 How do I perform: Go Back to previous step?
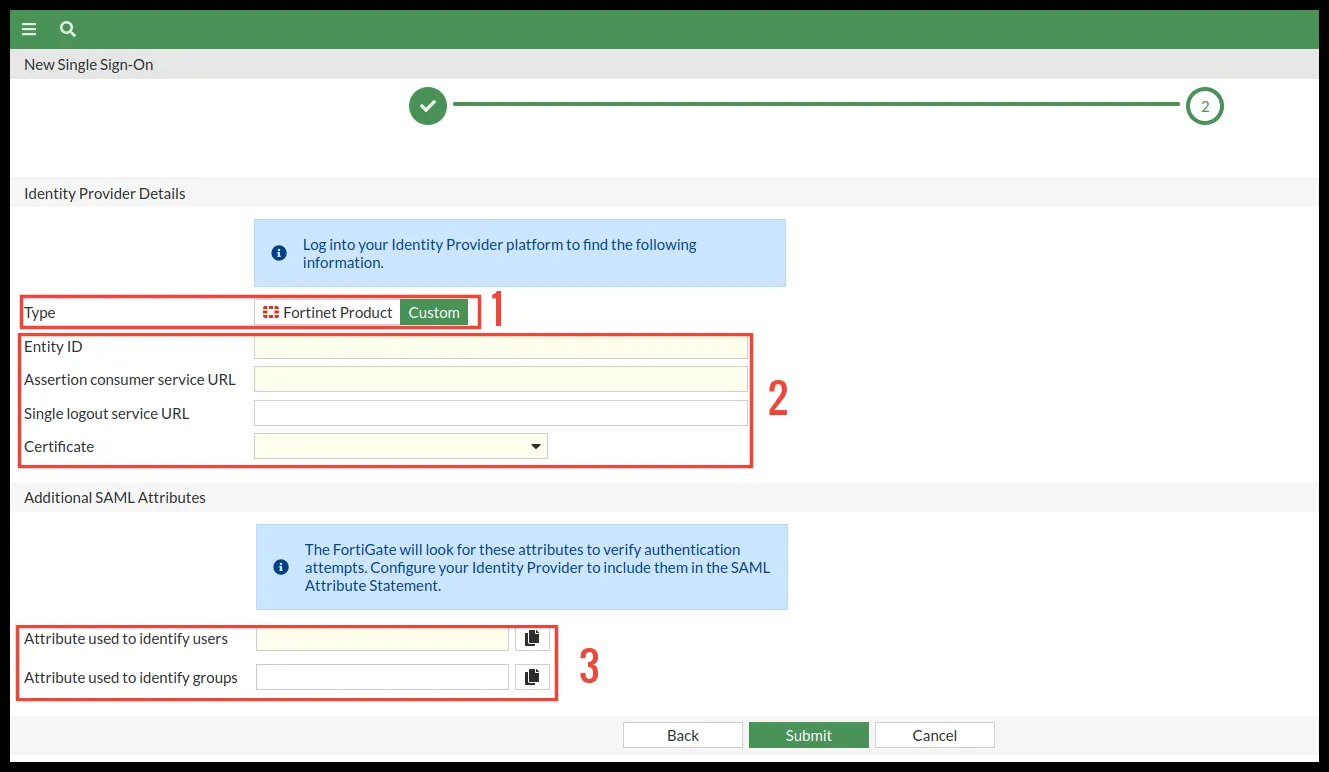point(683,735)
